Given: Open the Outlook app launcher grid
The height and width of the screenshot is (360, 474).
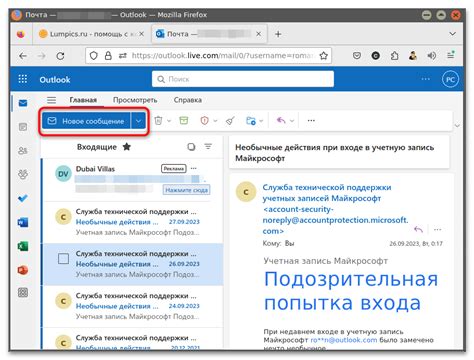Looking at the screenshot, I should (x=23, y=79).
